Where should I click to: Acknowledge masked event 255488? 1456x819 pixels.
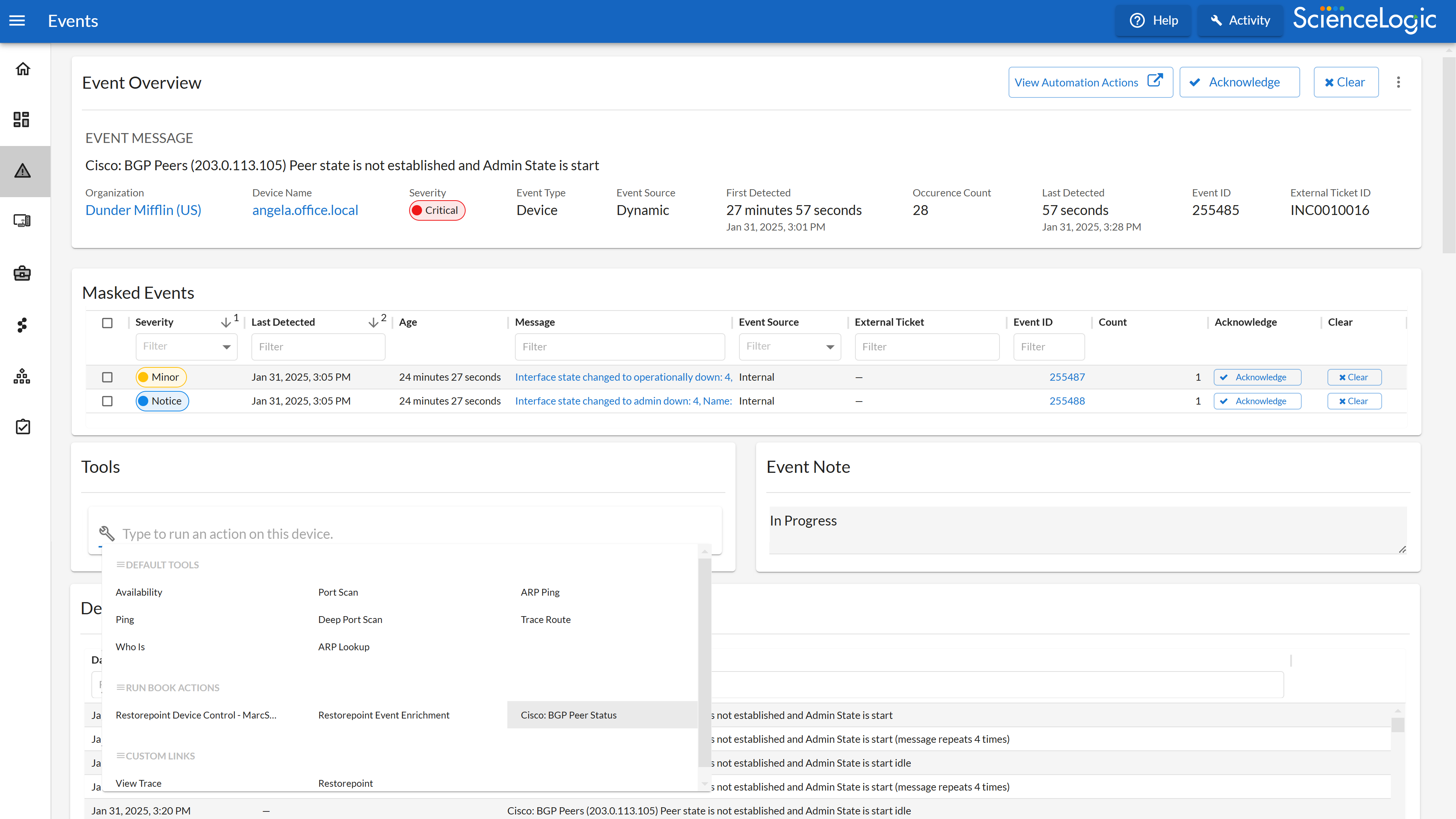click(1257, 401)
